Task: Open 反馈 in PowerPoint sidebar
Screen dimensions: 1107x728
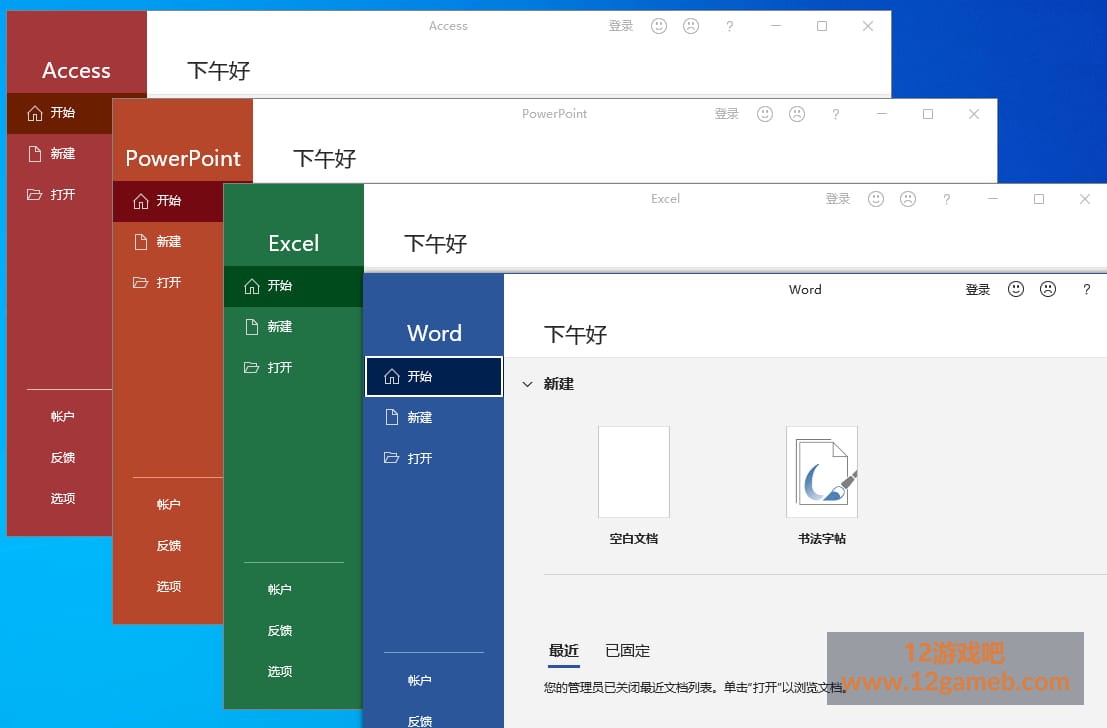Action: [168, 546]
